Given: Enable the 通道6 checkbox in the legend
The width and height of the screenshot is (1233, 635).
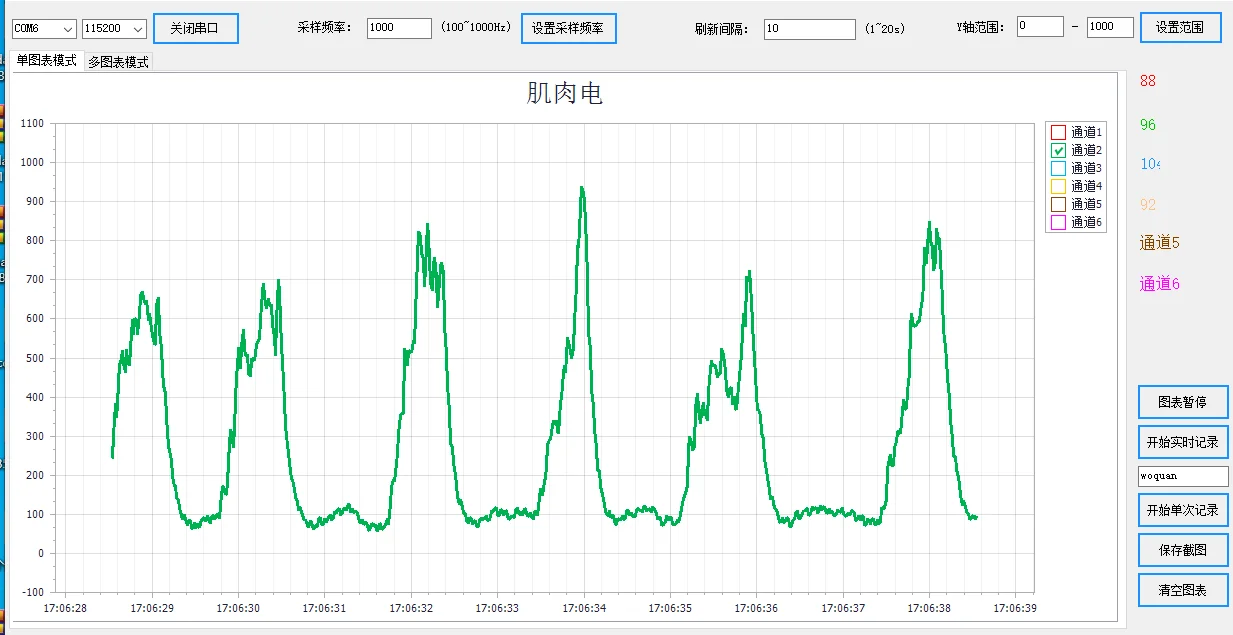Looking at the screenshot, I should click(x=1059, y=222).
